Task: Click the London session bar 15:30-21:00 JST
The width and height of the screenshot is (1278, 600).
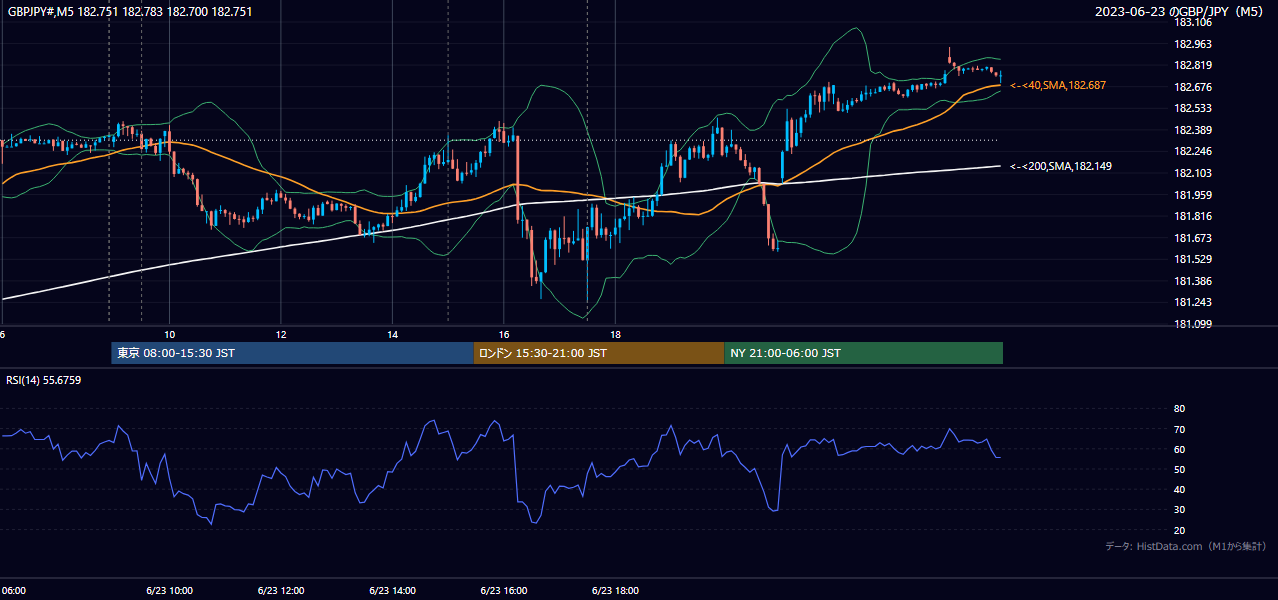Action: (598, 353)
